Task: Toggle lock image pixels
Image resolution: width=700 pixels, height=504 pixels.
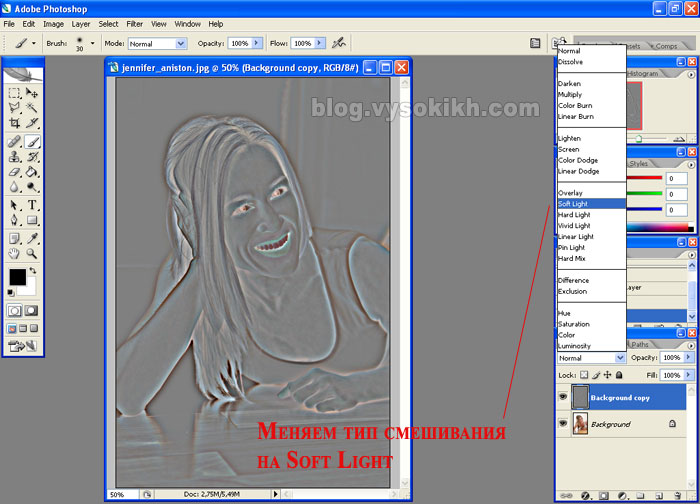Action: click(596, 375)
